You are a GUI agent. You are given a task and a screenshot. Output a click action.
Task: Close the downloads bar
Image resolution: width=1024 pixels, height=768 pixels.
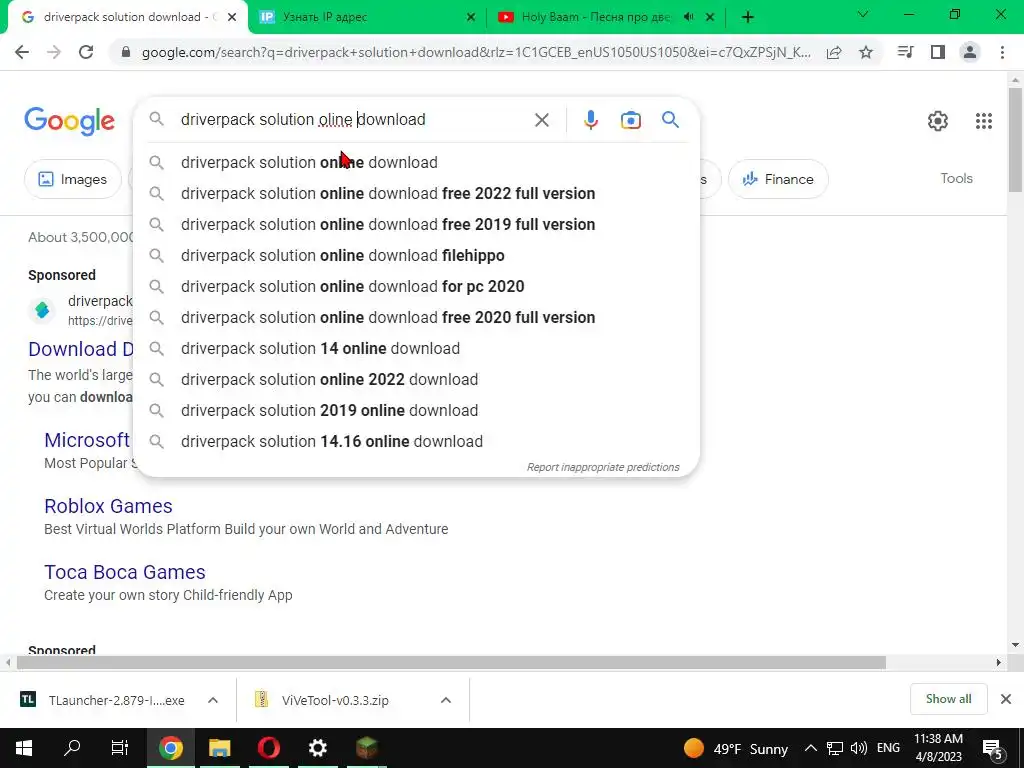(x=1006, y=699)
